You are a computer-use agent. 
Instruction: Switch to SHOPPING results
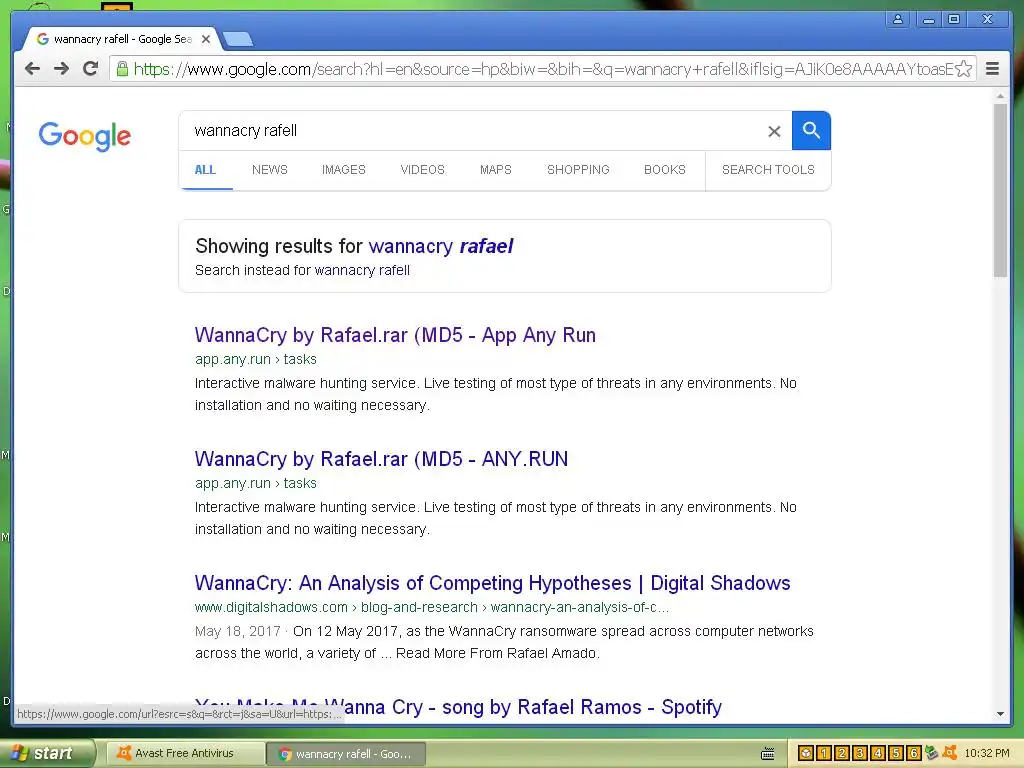coord(578,170)
